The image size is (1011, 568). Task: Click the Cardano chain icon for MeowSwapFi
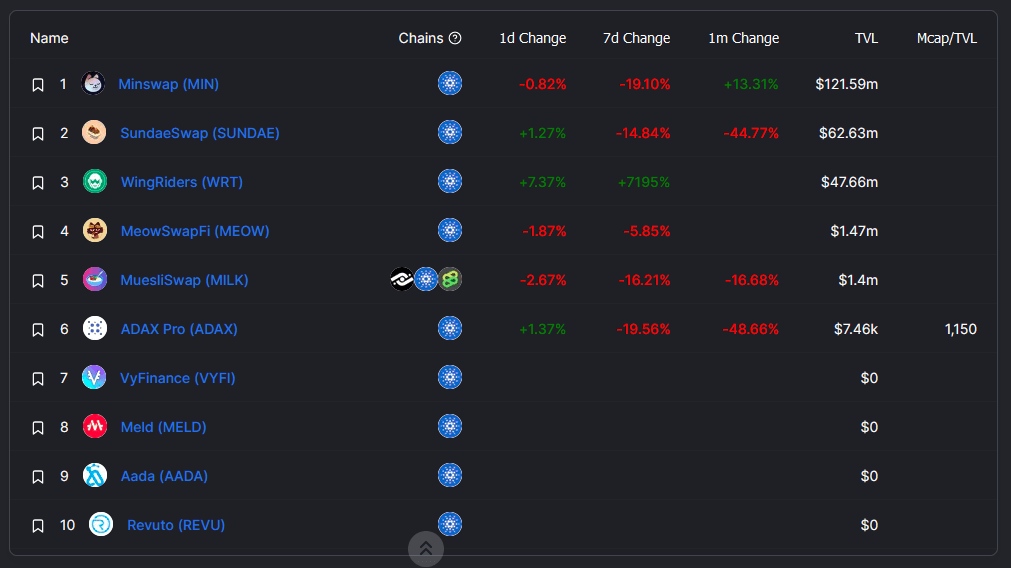450,230
